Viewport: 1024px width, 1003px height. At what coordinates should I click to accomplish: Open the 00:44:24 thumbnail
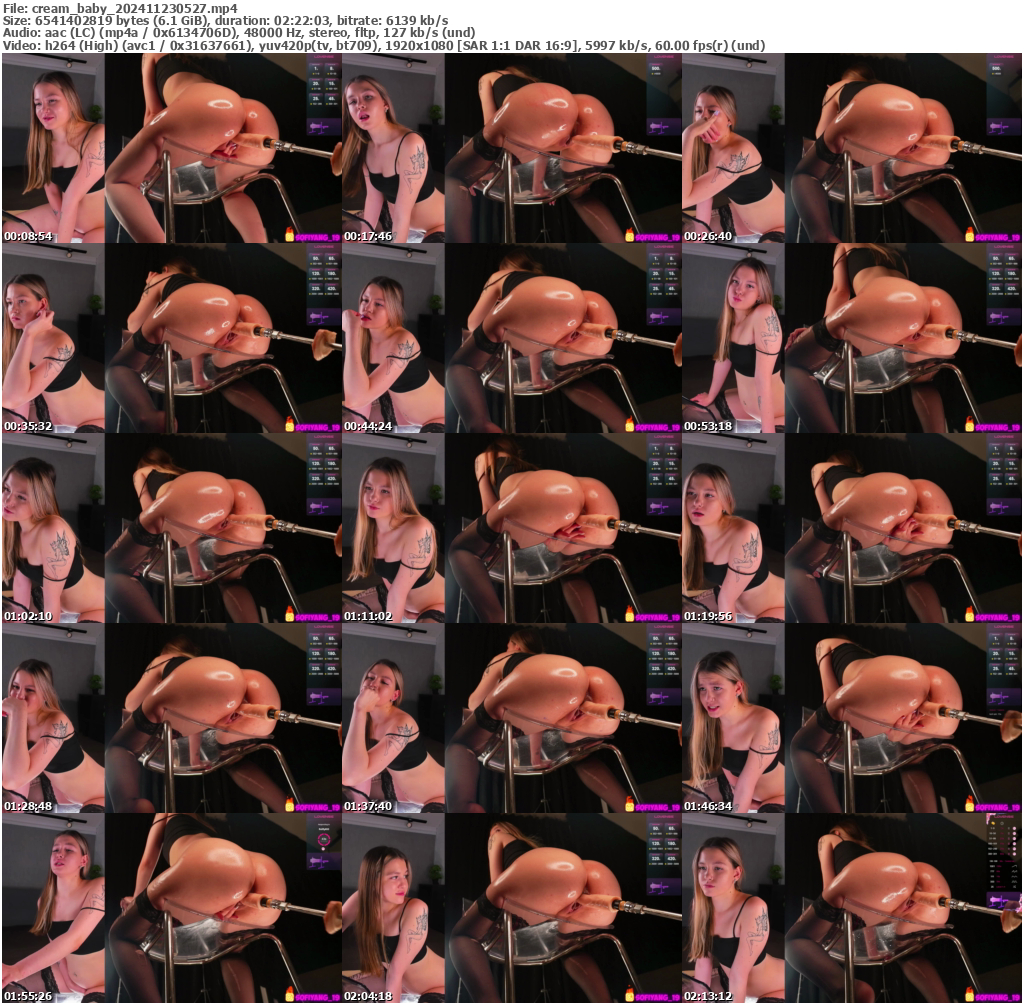point(511,338)
